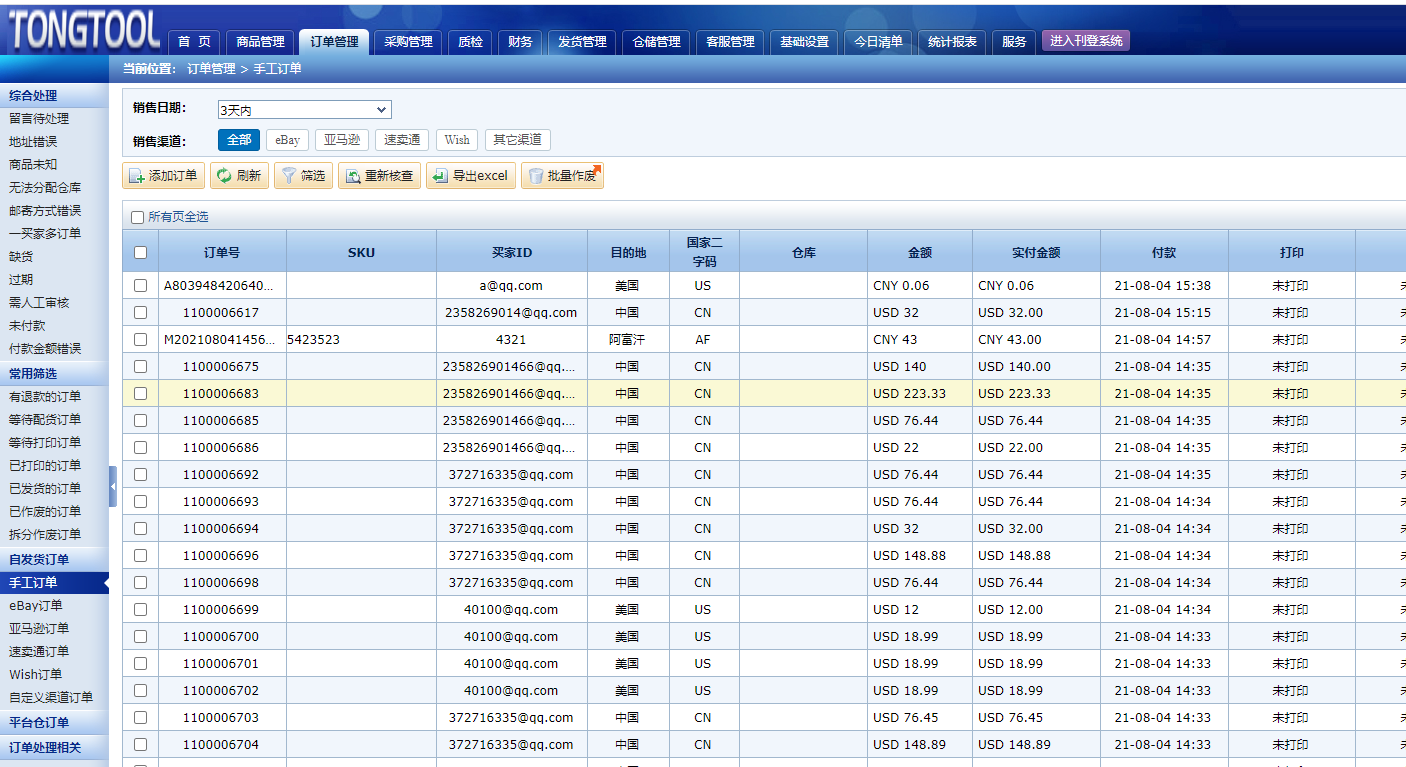Open the 质检 menu
Viewport: 1406px width, 767px height.
471,42
